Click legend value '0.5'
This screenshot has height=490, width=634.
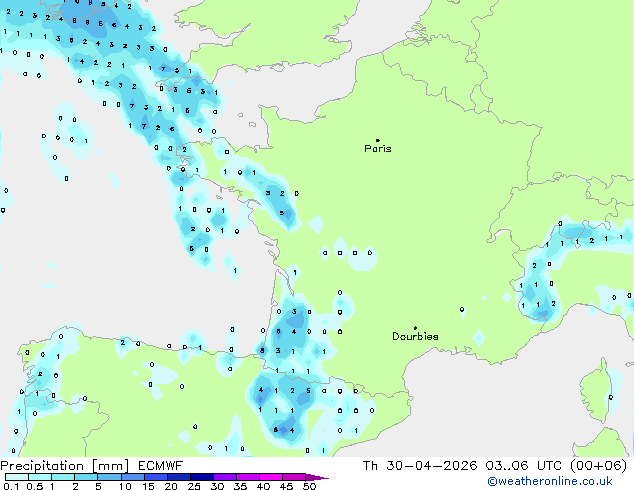pyautogui.click(x=34, y=486)
